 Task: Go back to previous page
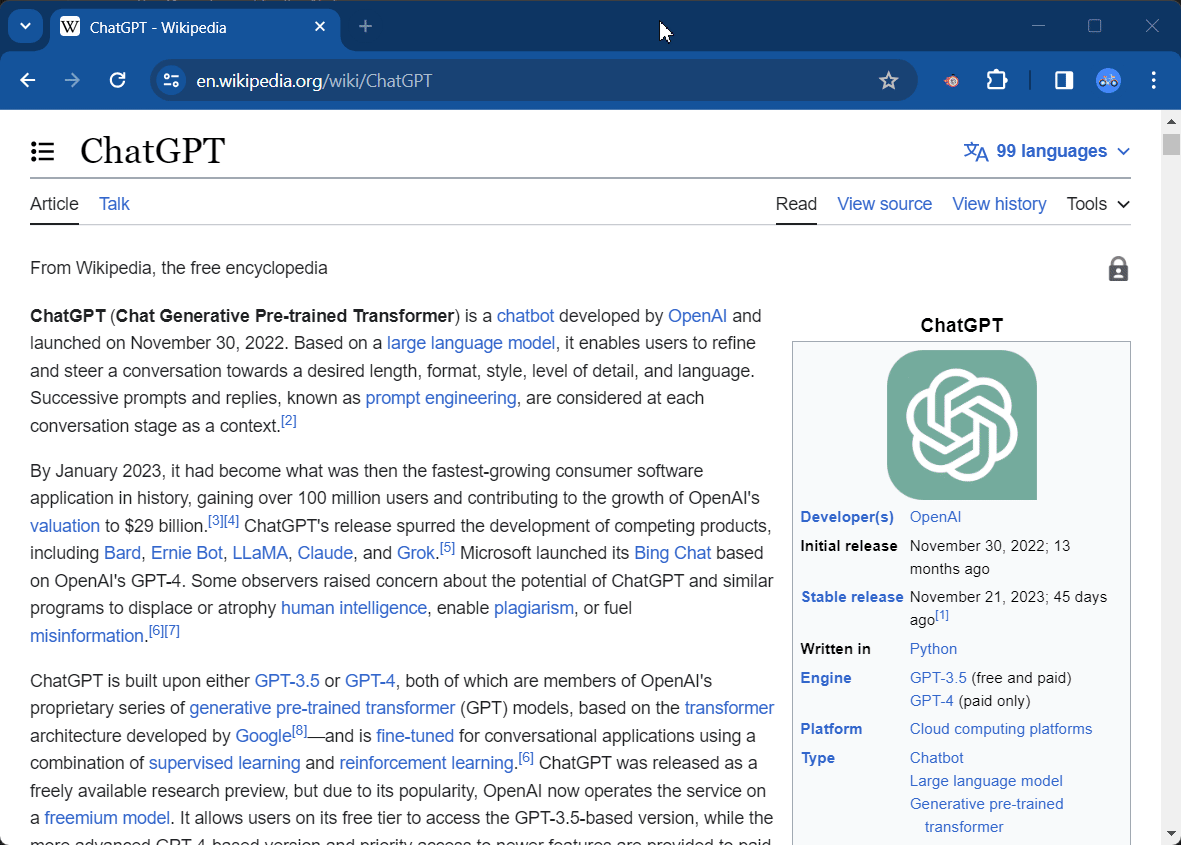[28, 80]
